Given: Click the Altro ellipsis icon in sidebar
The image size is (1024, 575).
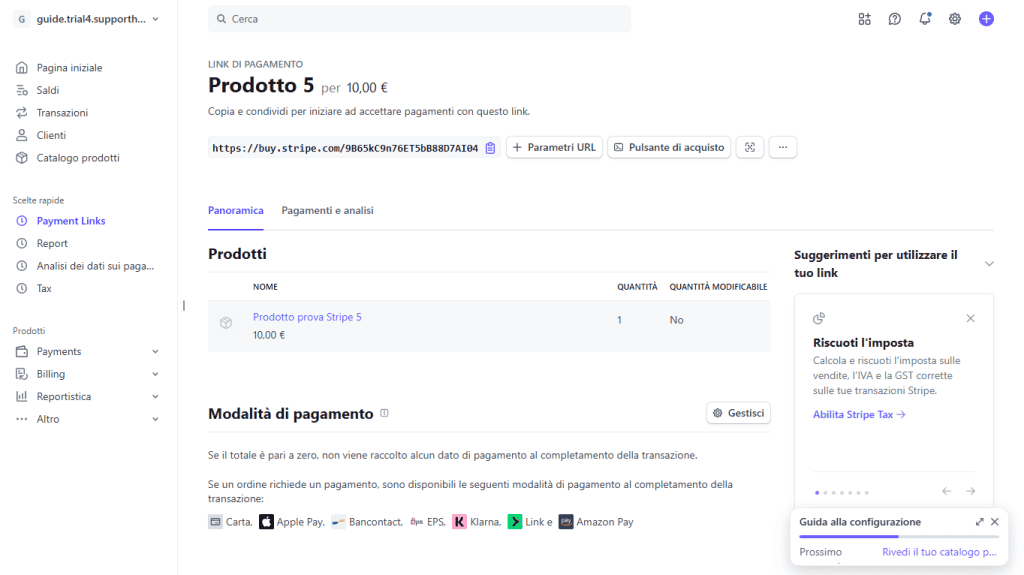Looking at the screenshot, I should [x=22, y=419].
